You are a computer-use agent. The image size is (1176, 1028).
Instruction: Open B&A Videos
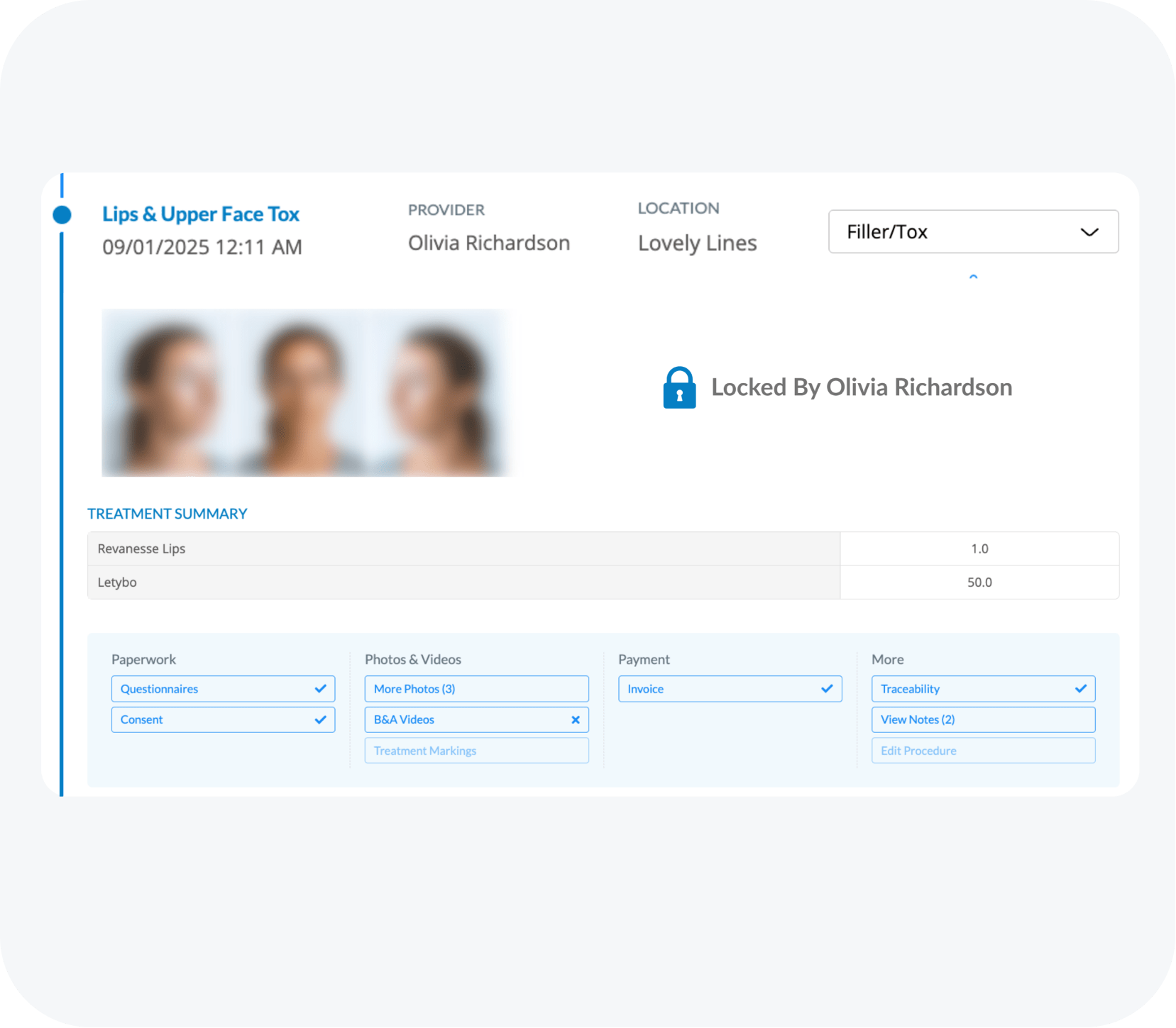point(461,719)
